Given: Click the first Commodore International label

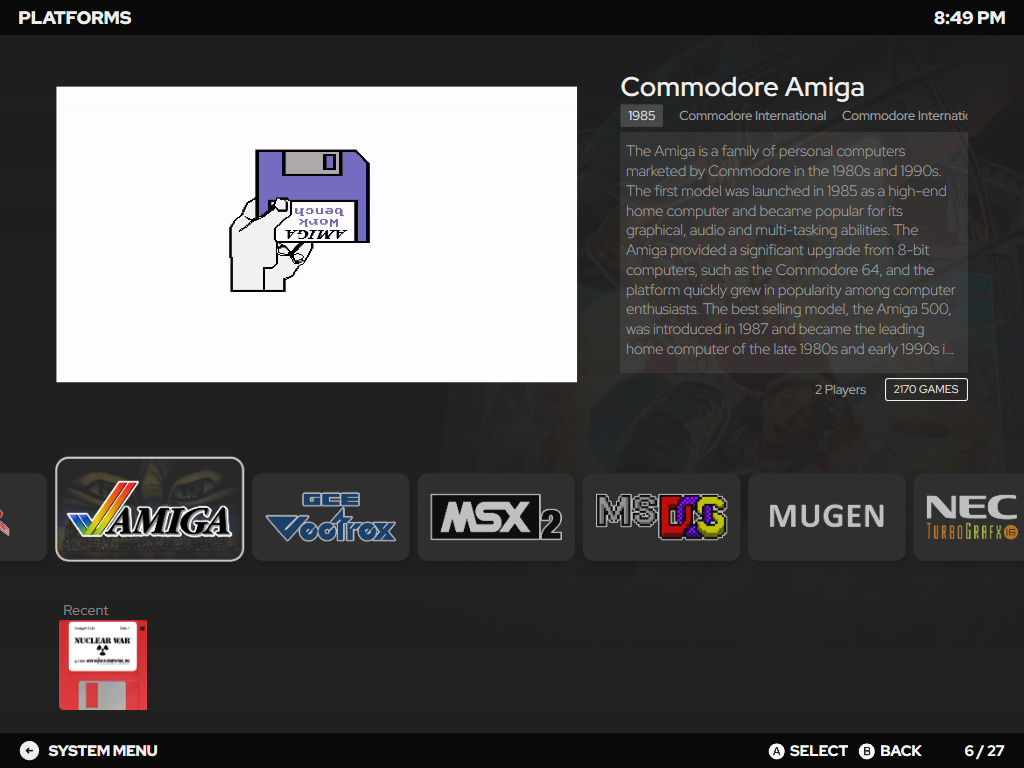Looking at the screenshot, I should point(752,116).
